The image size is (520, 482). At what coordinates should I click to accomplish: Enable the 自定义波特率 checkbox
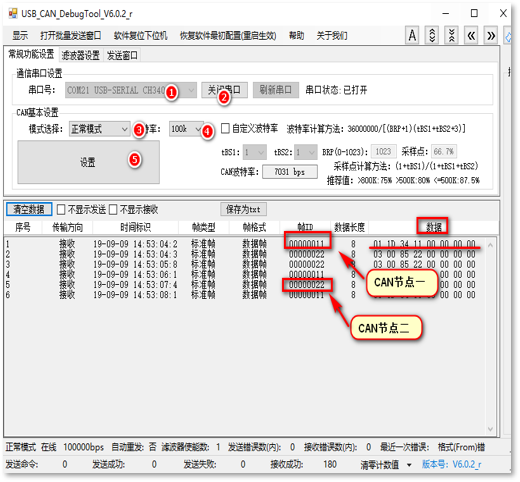[225, 128]
